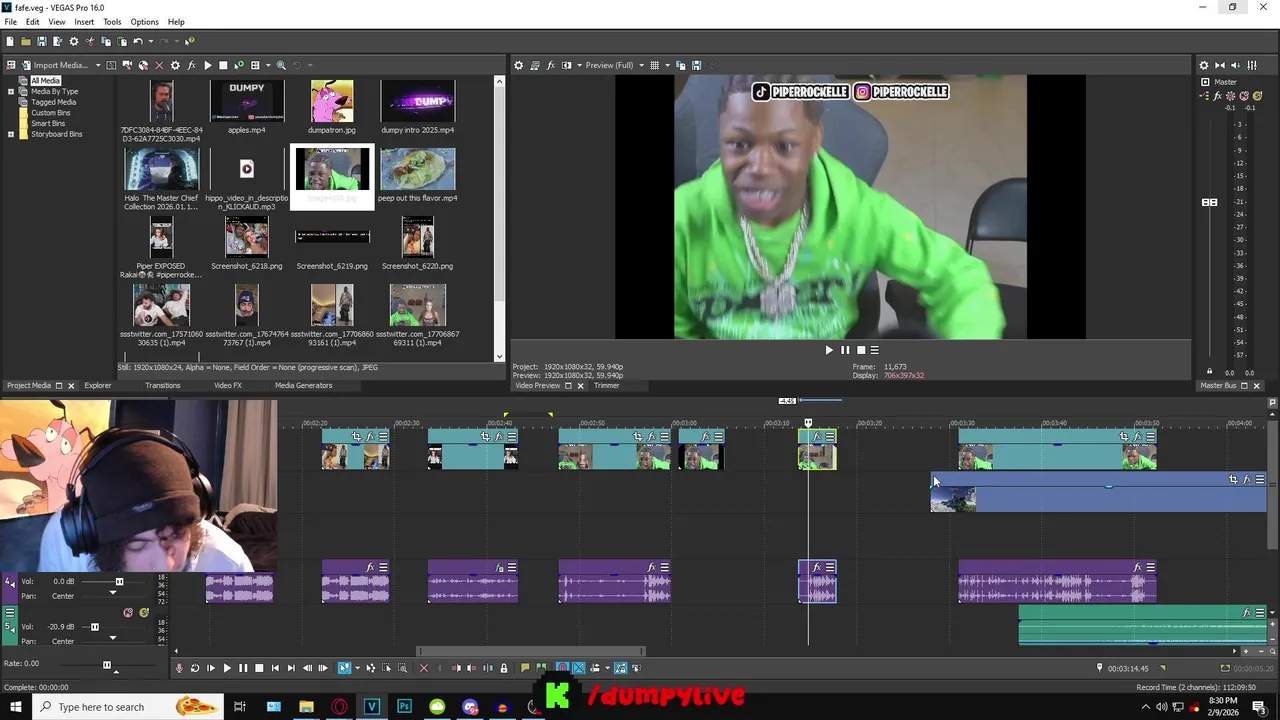
Task: Go to start of timeline
Action: click(x=275, y=668)
